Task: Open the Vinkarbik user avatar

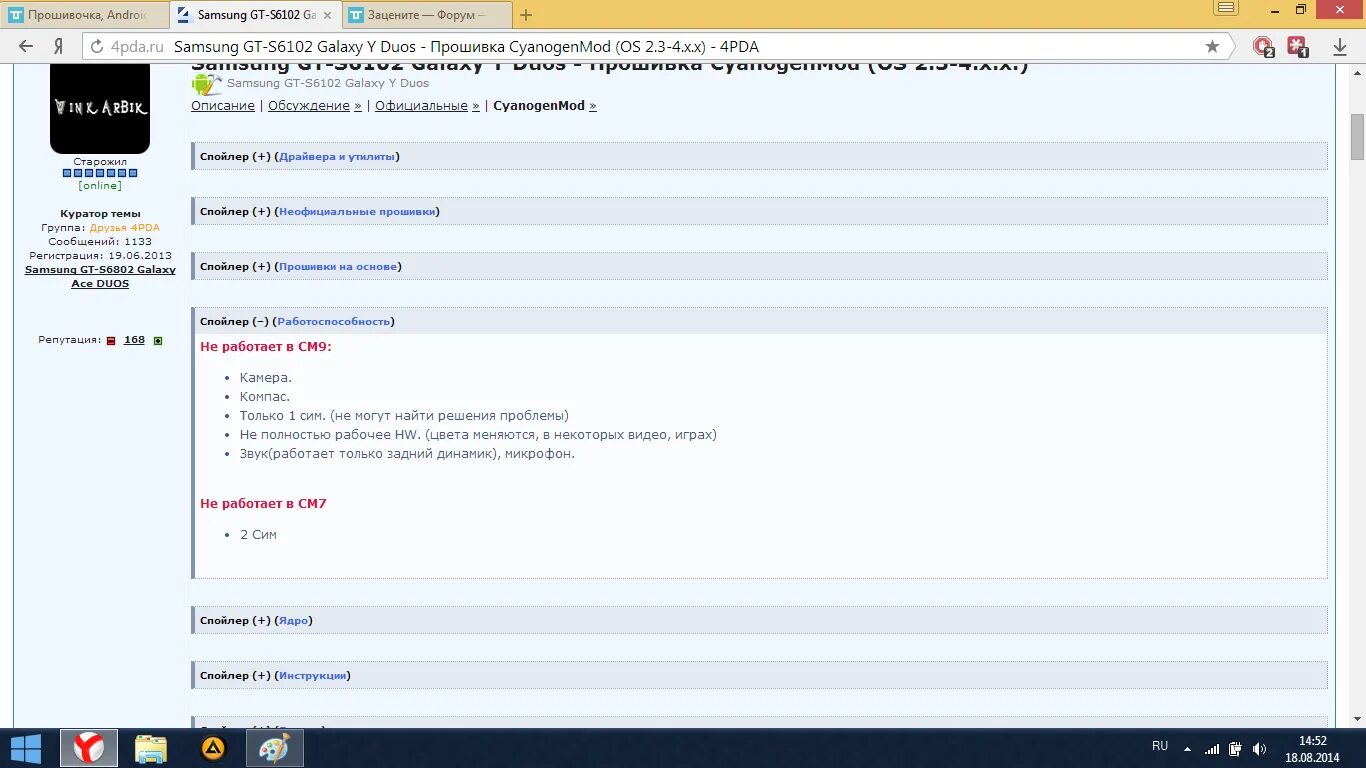Action: click(x=100, y=108)
